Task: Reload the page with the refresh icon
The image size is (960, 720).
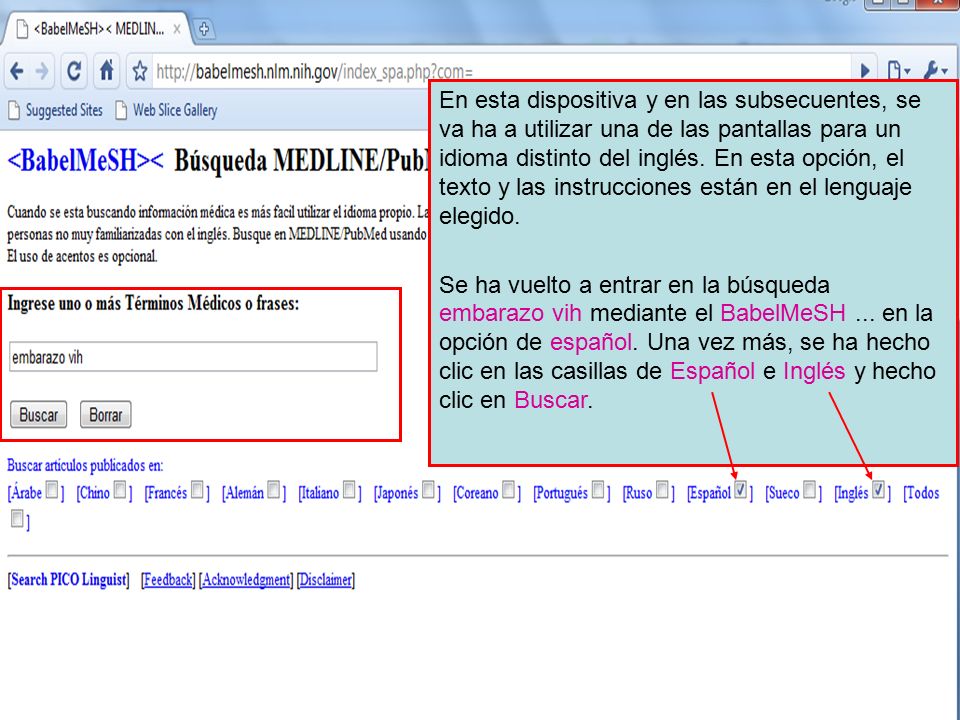Action: 74,72
